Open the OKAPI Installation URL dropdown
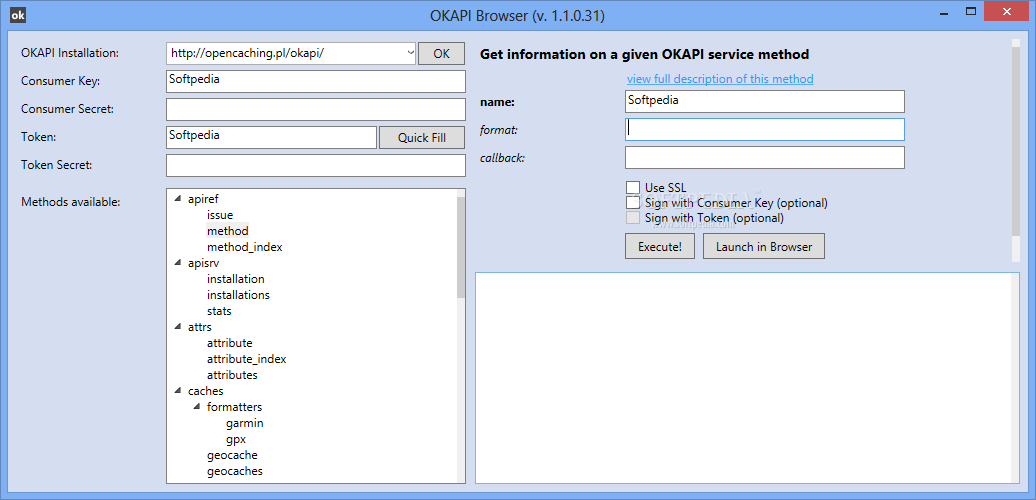Viewport: 1036px width, 500px height. tap(409, 54)
